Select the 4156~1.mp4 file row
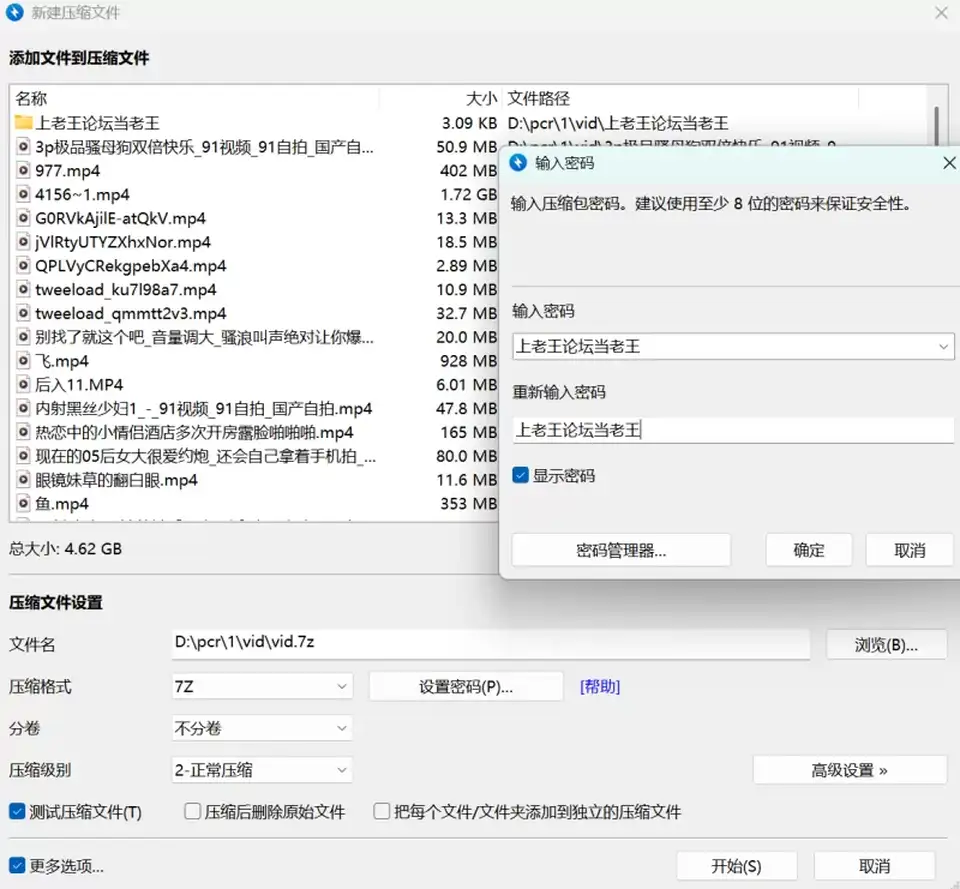The width and height of the screenshot is (960, 889). click(255, 194)
